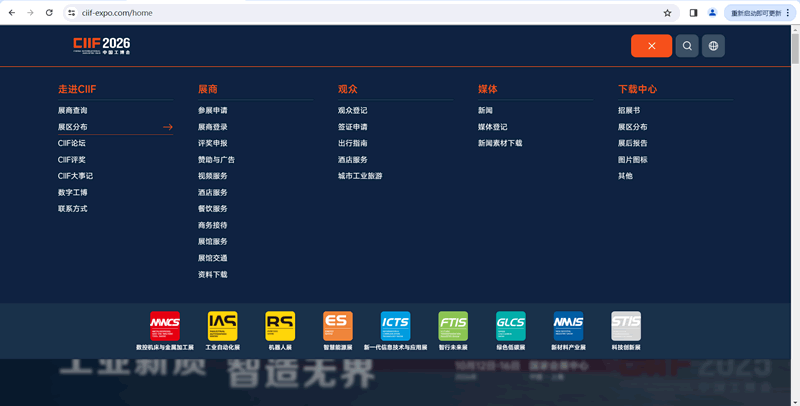This screenshot has width=800, height=406.
Task: Click the MWCS metalworking show icon
Action: click(x=165, y=325)
